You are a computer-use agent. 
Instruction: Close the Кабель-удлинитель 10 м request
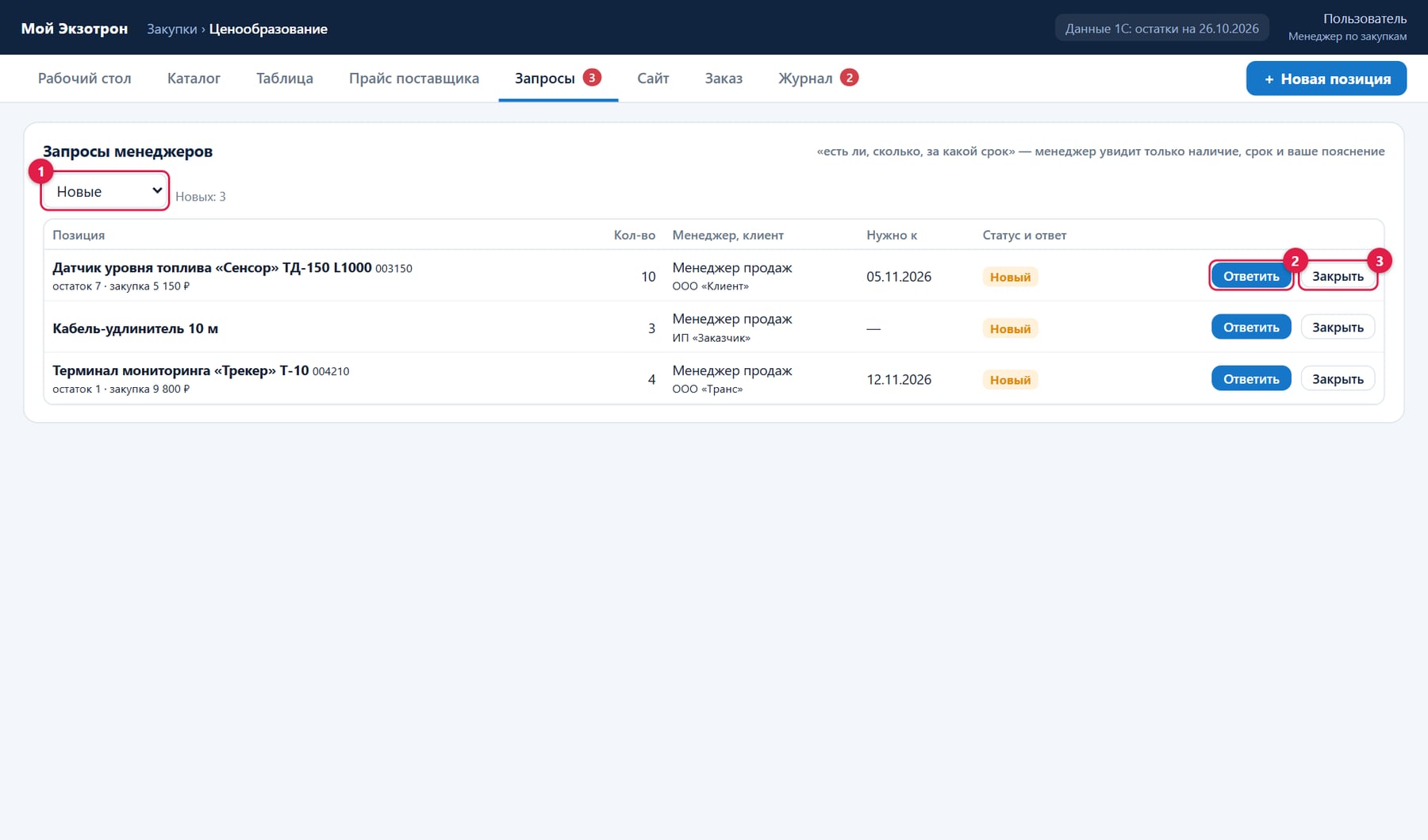click(1338, 327)
